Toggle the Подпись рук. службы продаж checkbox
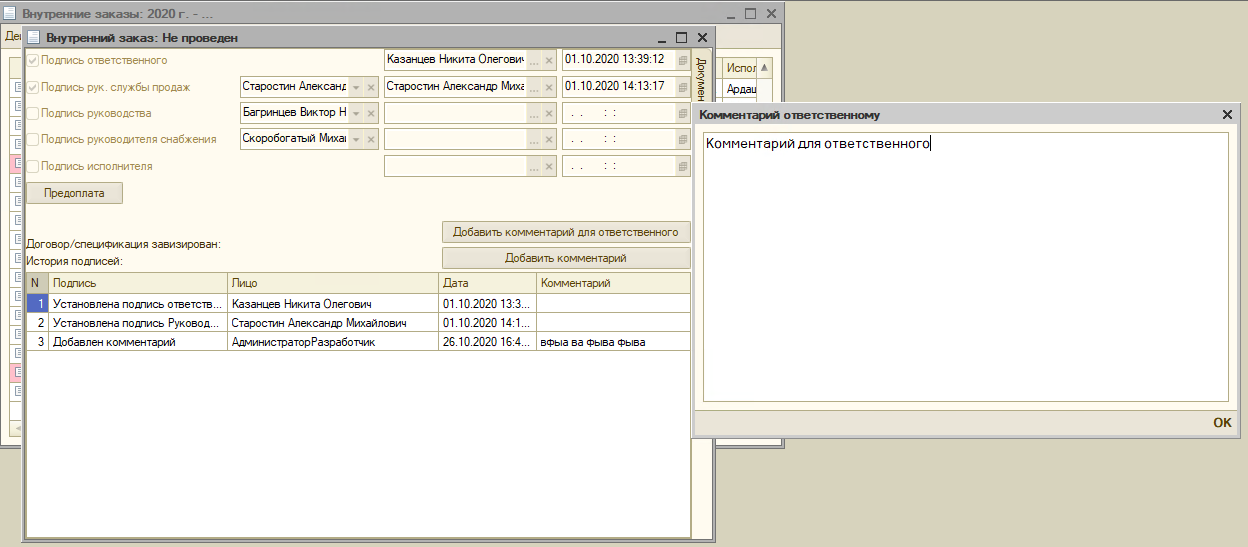Image resolution: width=1248 pixels, height=547 pixels. coord(33,87)
